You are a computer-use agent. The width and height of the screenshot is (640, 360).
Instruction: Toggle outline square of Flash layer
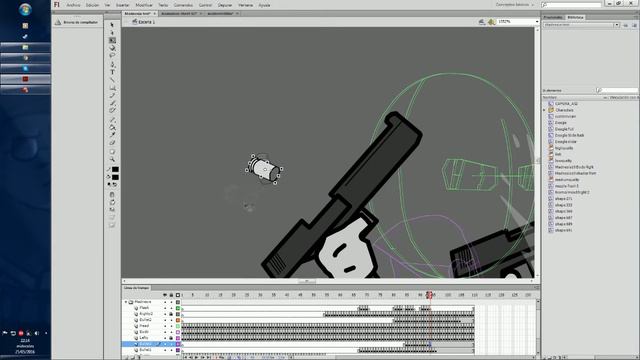point(178,308)
